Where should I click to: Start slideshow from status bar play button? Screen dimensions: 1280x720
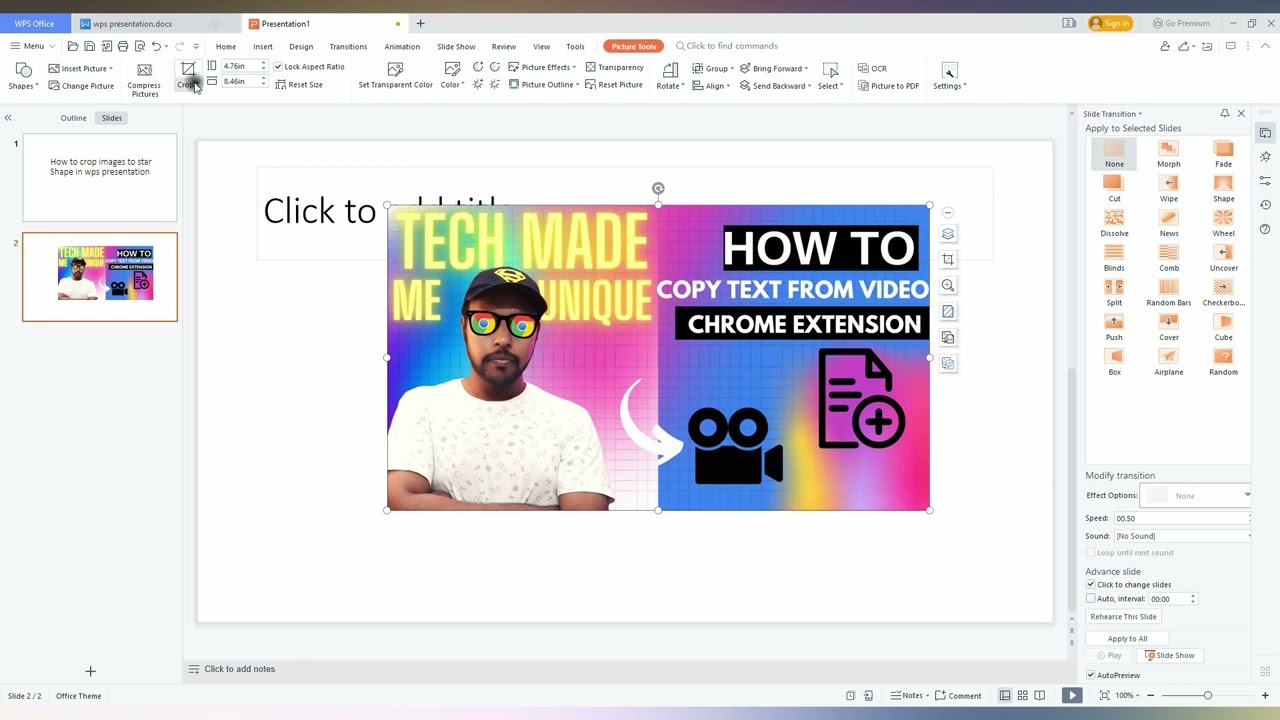coord(1071,696)
